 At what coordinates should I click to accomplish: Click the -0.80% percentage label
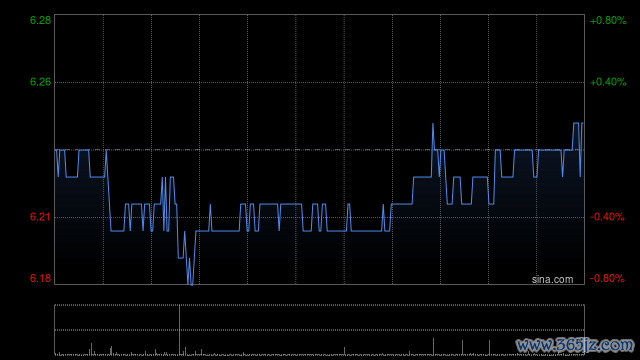click(x=607, y=278)
